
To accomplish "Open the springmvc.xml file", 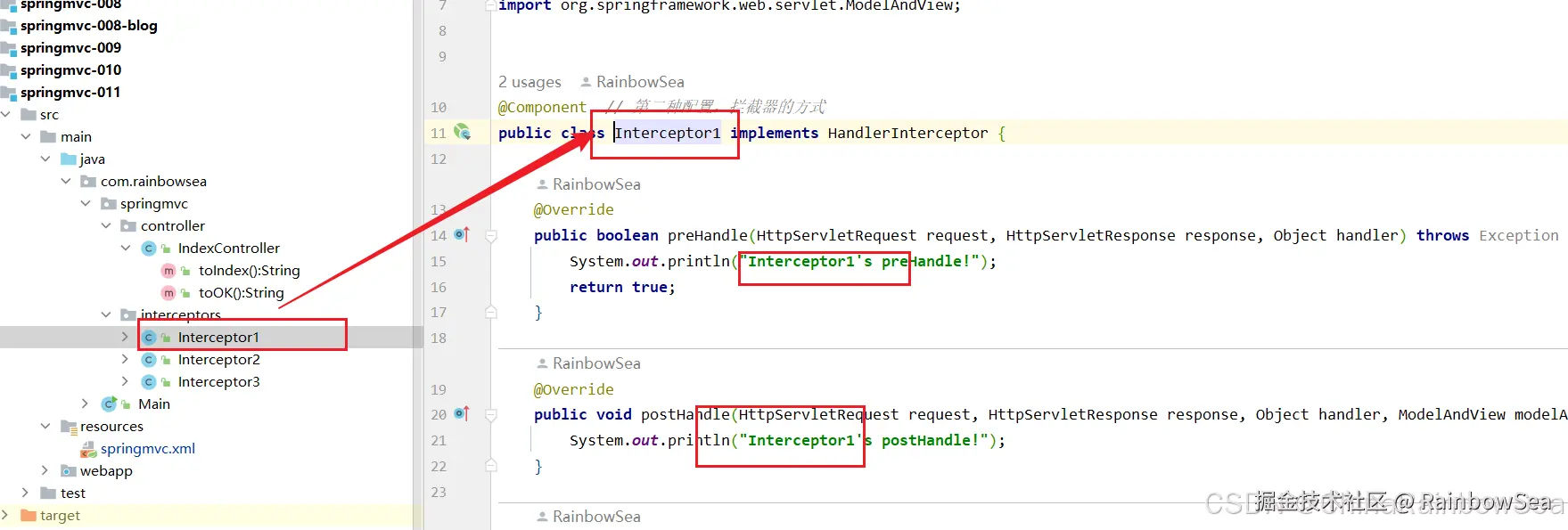I will pyautogui.click(x=147, y=449).
